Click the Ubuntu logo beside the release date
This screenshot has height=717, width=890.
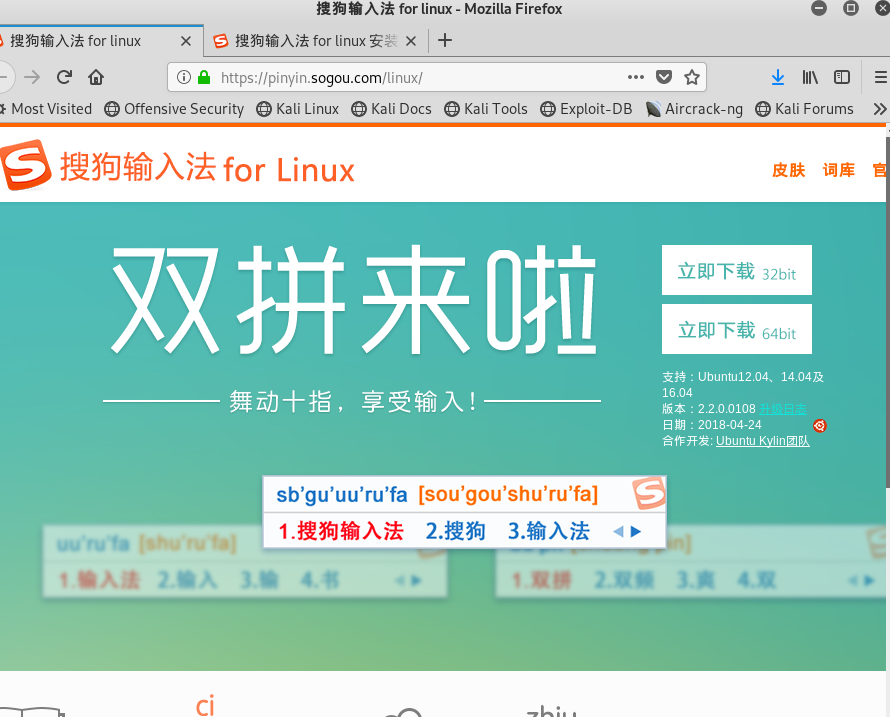coord(820,426)
